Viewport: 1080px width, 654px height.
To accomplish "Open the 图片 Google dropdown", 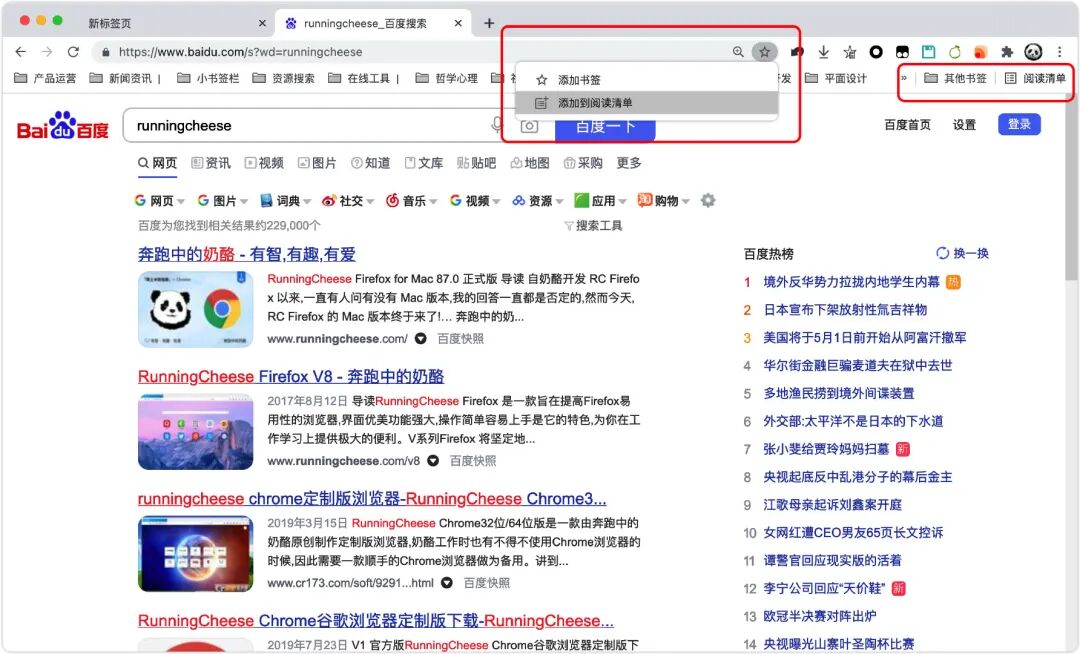I will (223, 201).
